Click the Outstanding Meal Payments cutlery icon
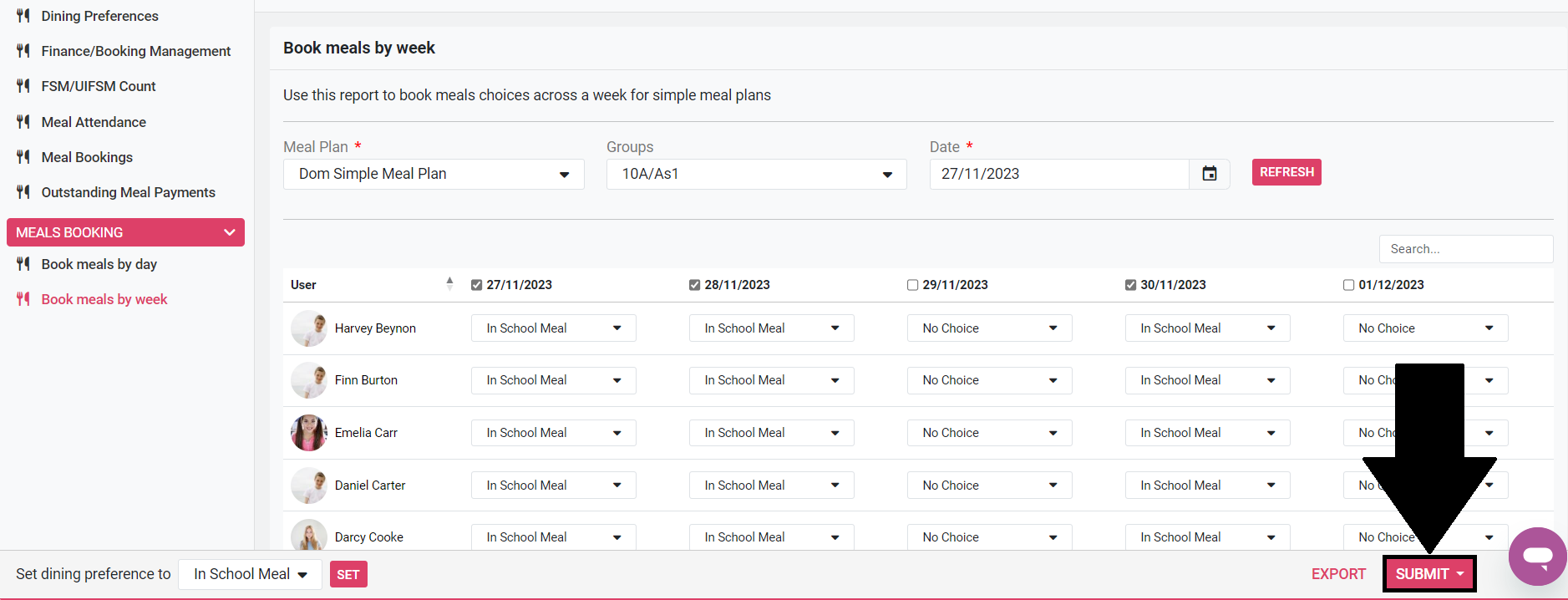 pyautogui.click(x=23, y=192)
